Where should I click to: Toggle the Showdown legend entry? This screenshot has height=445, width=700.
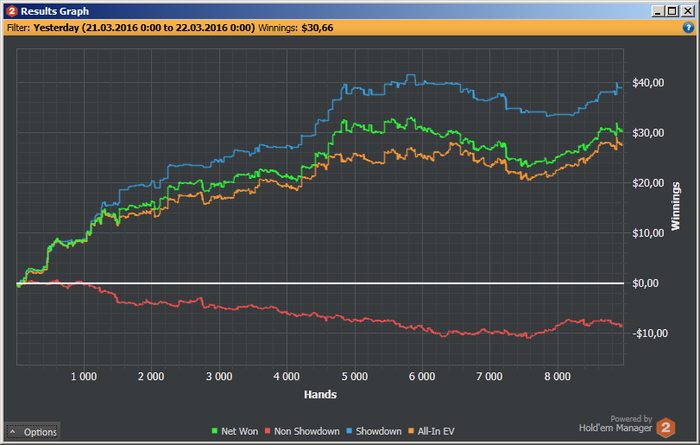click(374, 431)
